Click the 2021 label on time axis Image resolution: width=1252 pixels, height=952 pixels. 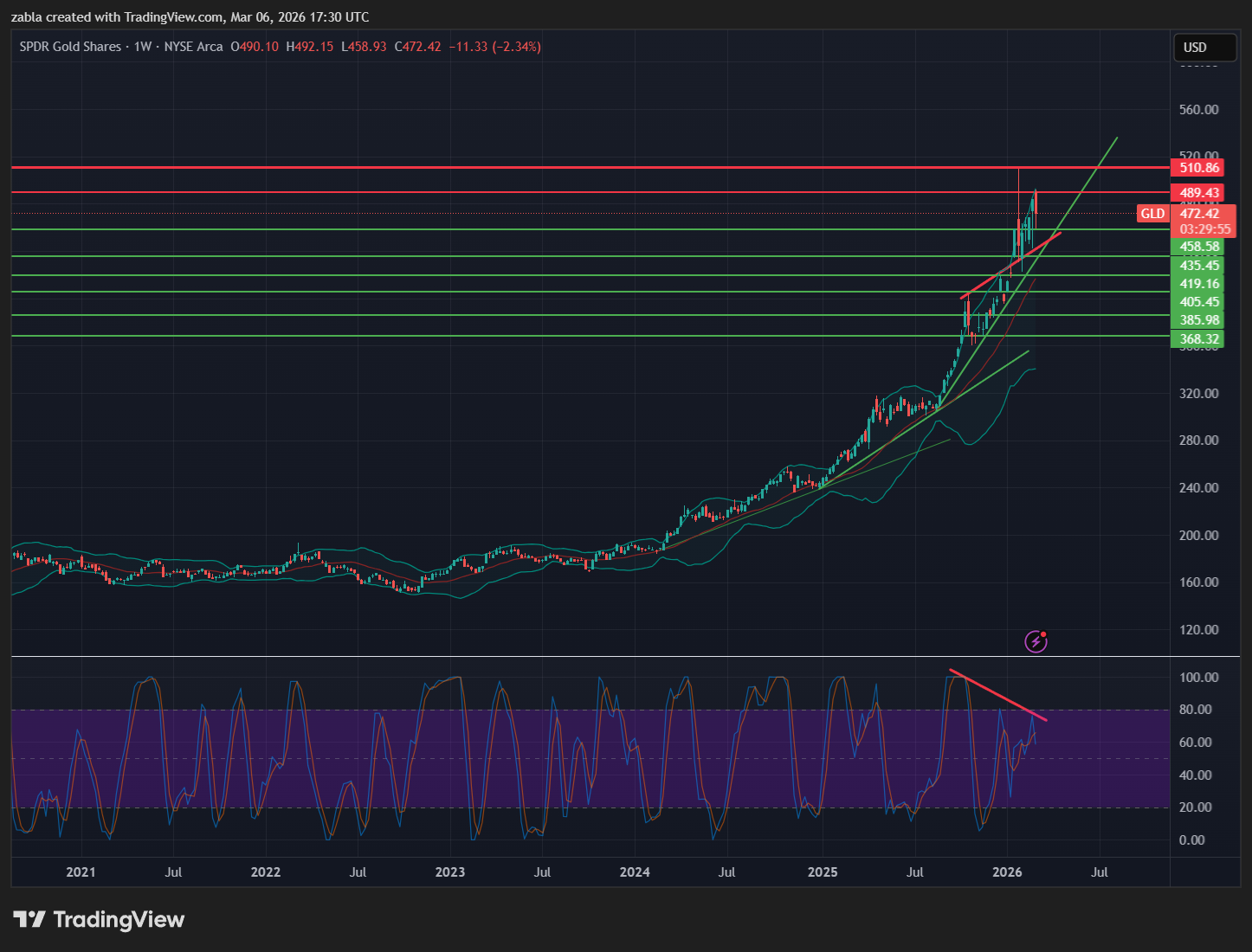81,872
